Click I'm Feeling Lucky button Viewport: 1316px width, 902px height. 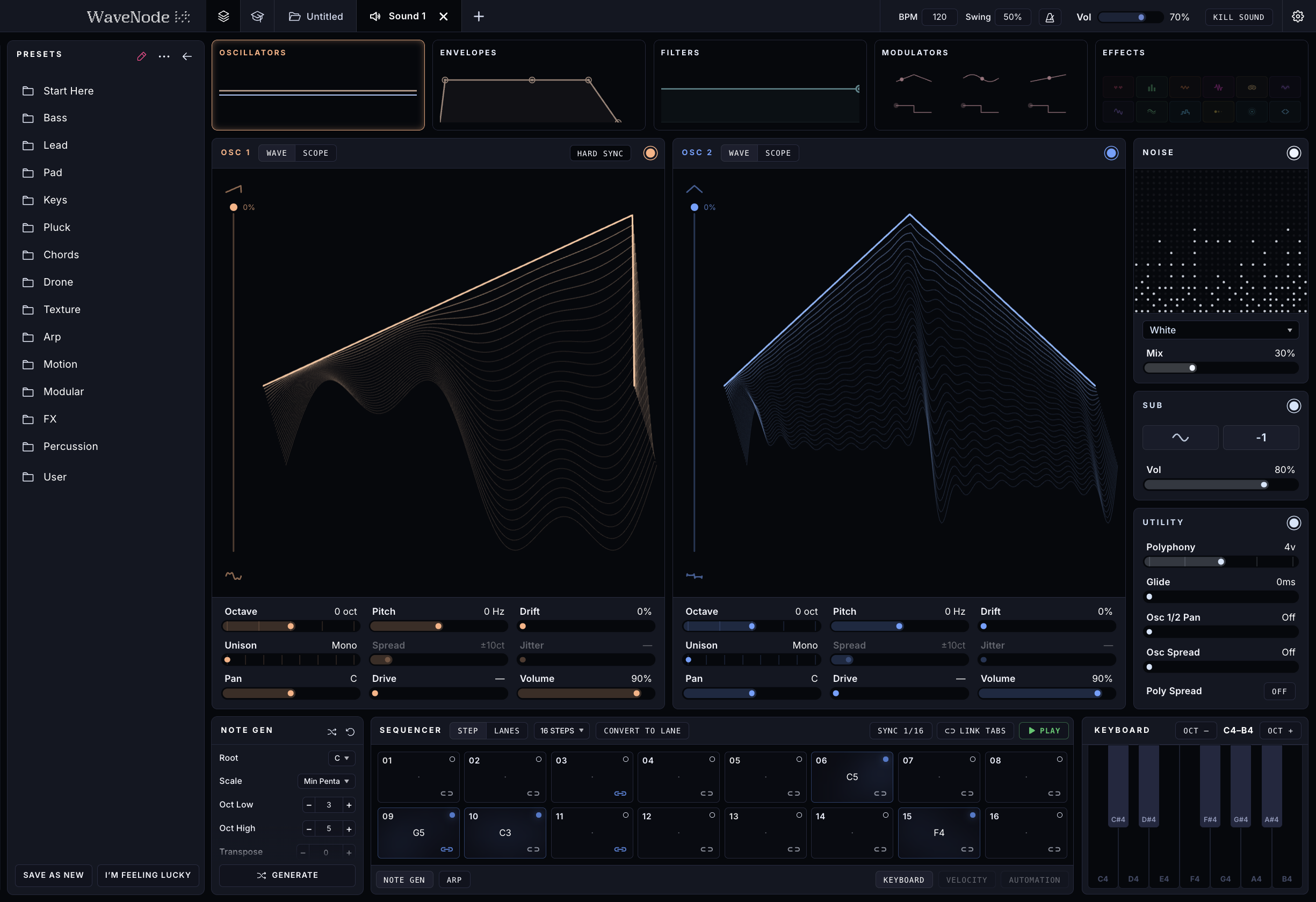(148, 875)
